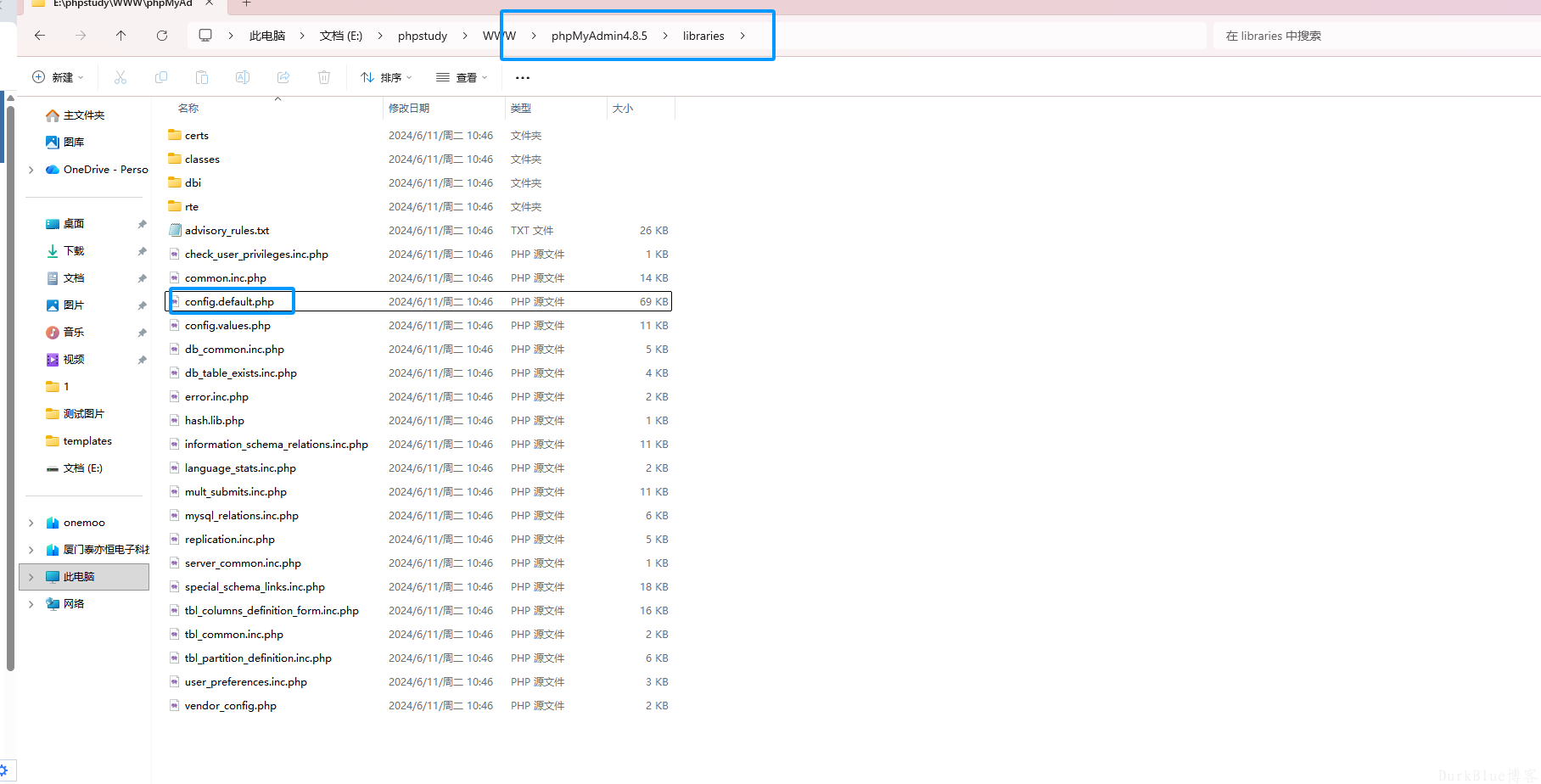Click the Rename icon in toolbar
The image size is (1541, 784).
243,77
